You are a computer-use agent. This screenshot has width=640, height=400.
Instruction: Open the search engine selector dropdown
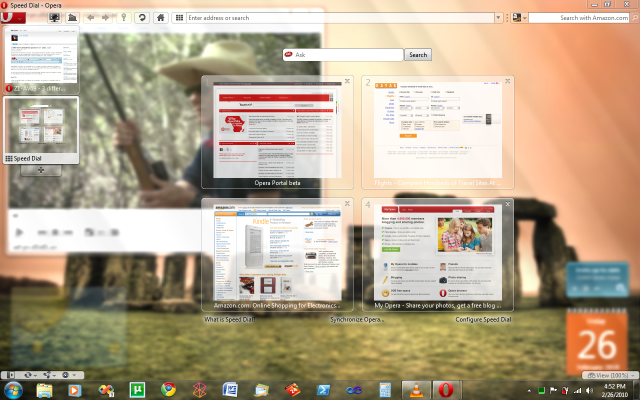tap(519, 18)
